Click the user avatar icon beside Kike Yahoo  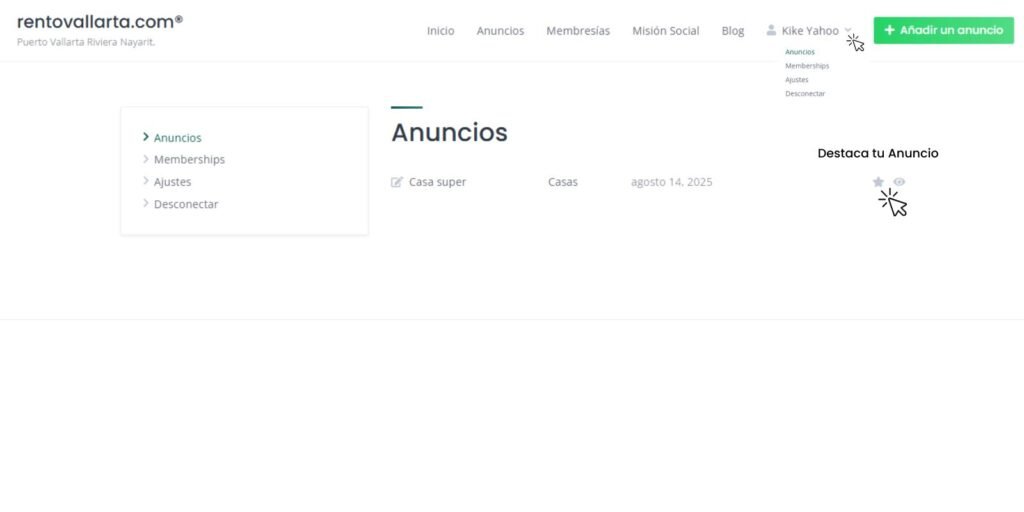[771, 30]
